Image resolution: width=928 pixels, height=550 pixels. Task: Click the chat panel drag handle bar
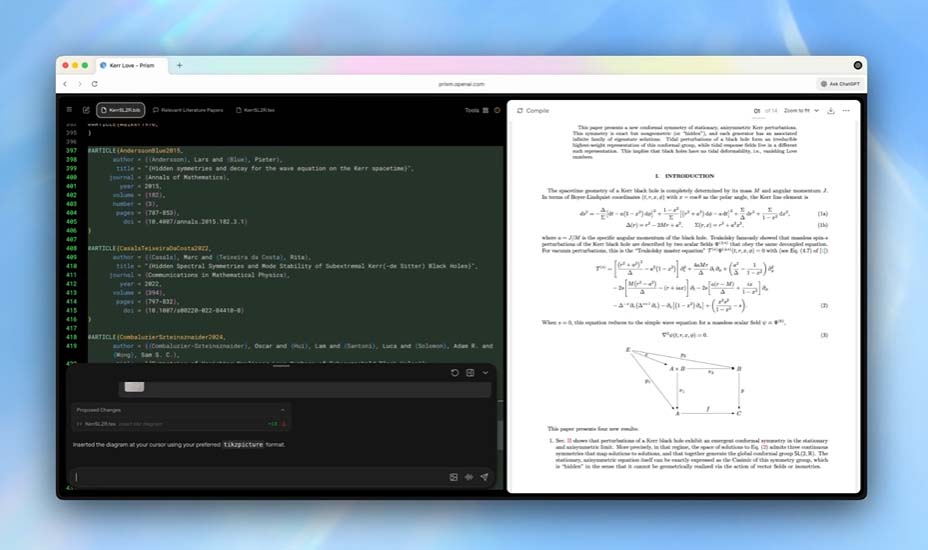coord(281,366)
